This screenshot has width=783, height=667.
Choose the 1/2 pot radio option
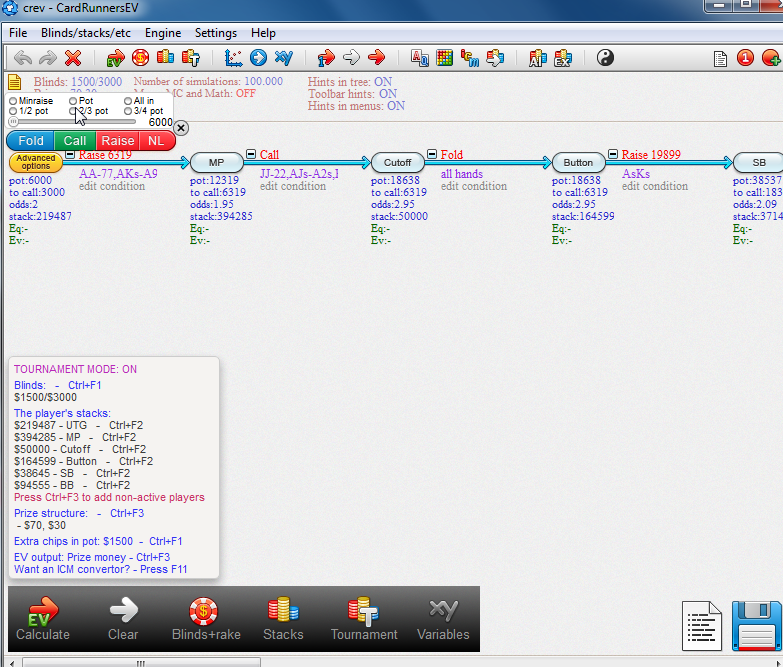coord(13,111)
